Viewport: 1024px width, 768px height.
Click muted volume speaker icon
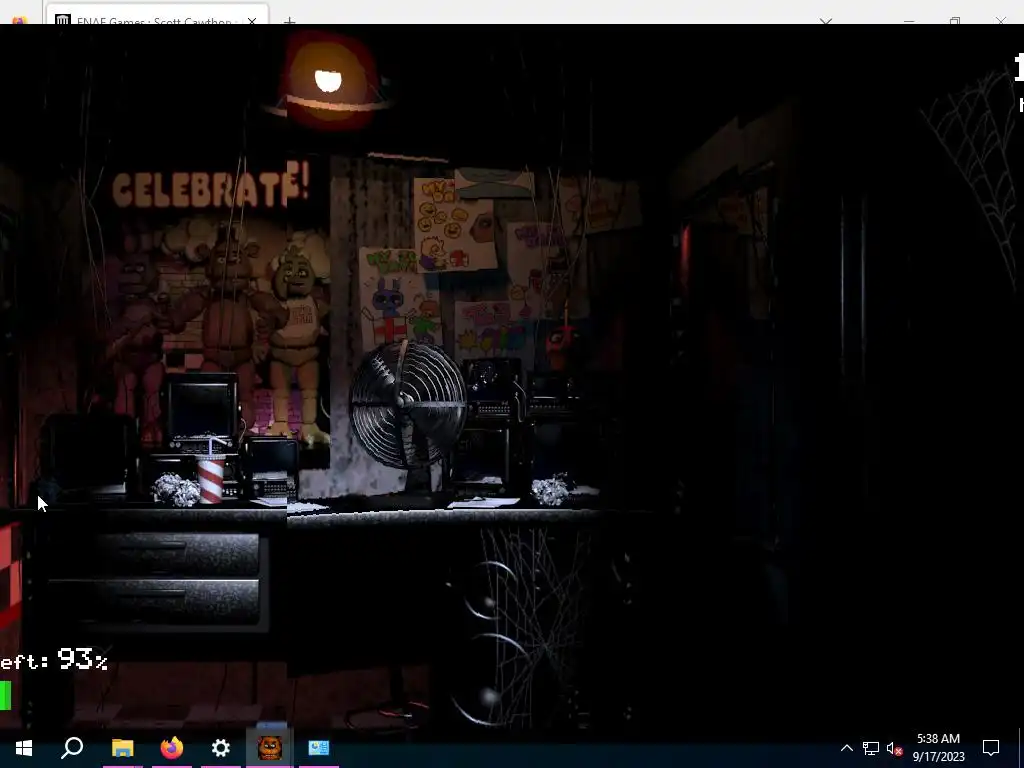(895, 748)
